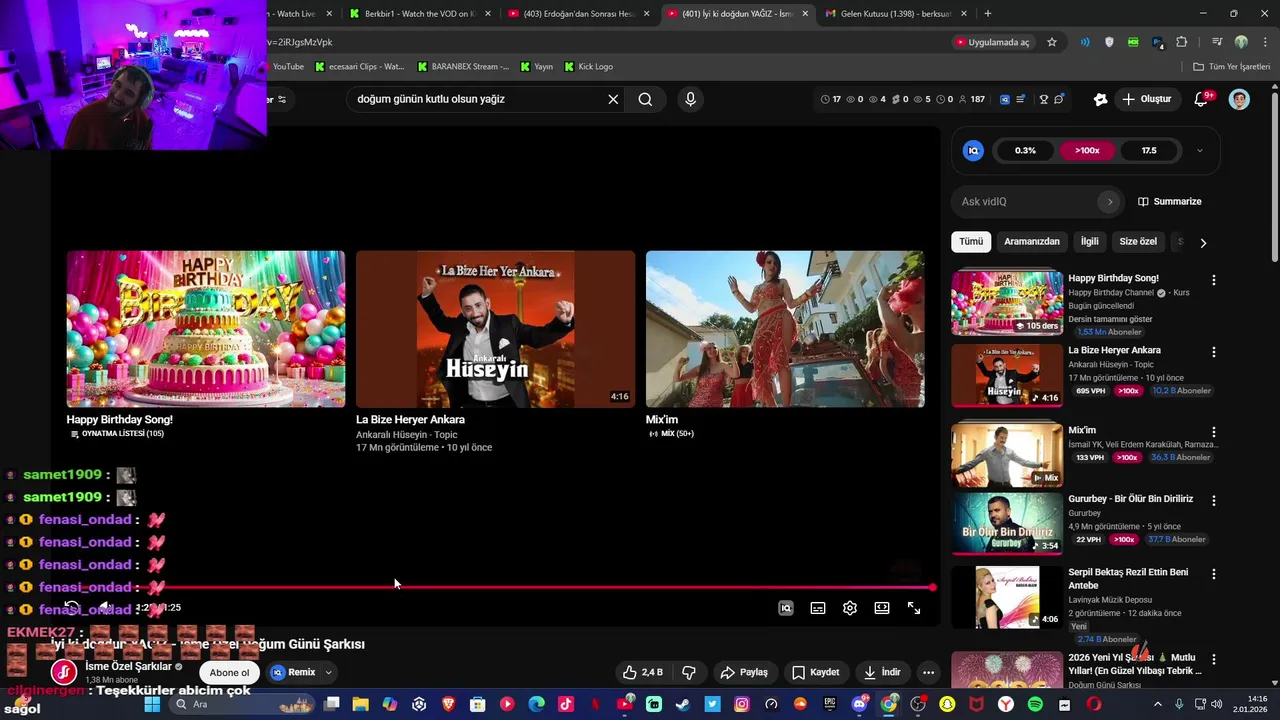The height and width of the screenshot is (720, 1280).
Task: Open Spotify from the Windows taskbar
Action: (1035, 704)
